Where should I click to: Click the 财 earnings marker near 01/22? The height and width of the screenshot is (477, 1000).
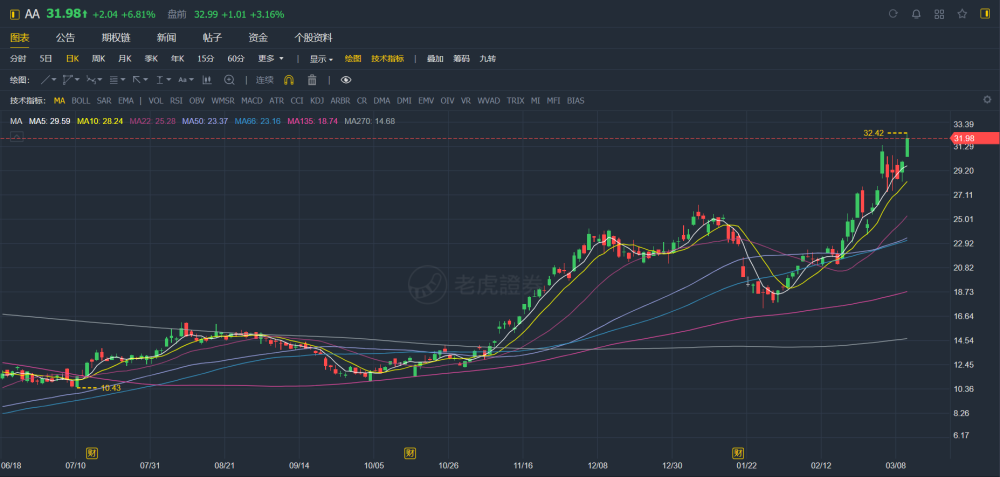point(738,453)
